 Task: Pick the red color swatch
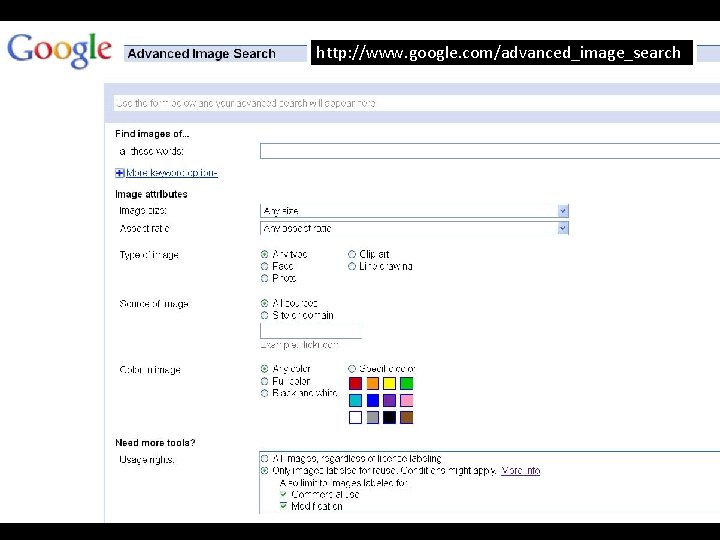(x=355, y=383)
